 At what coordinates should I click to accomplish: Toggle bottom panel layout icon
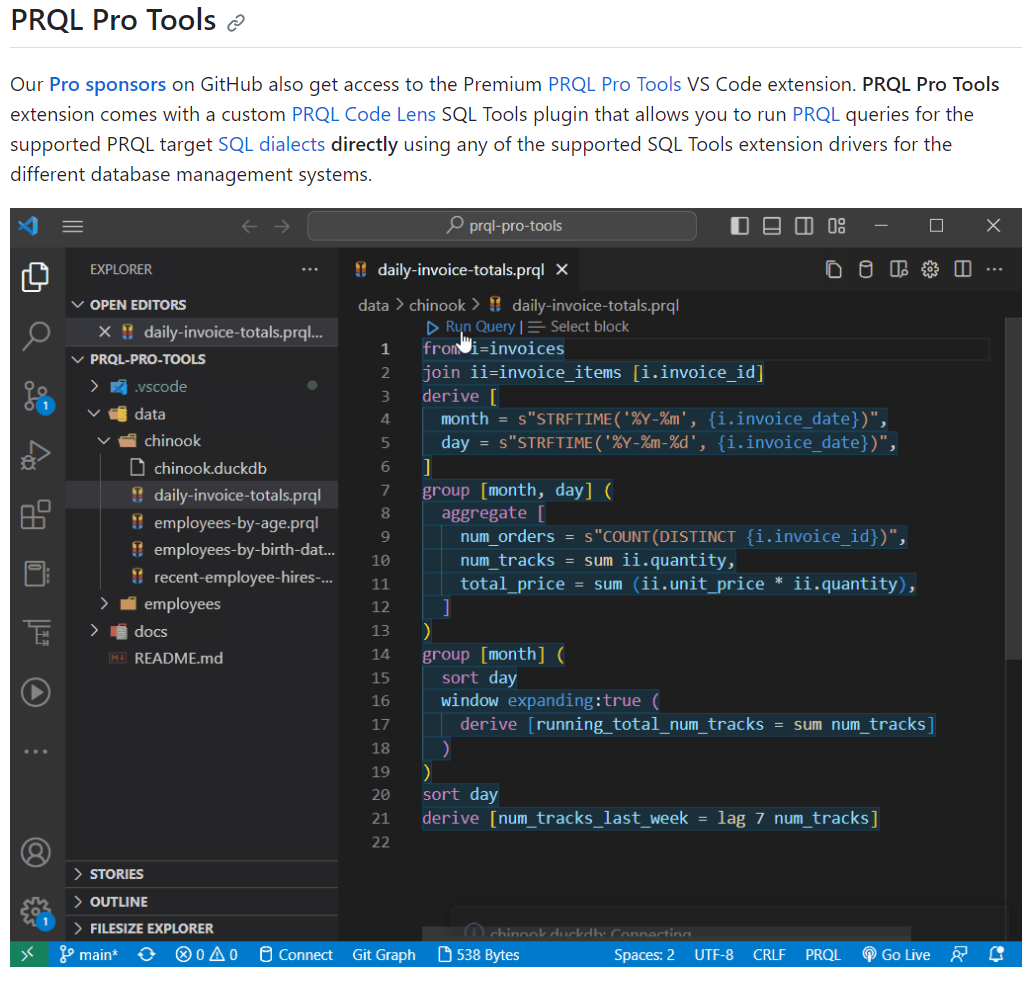[x=772, y=226]
